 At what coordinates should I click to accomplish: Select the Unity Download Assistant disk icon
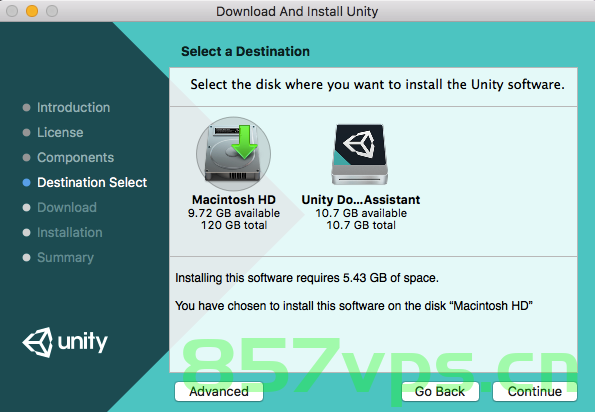(x=360, y=154)
